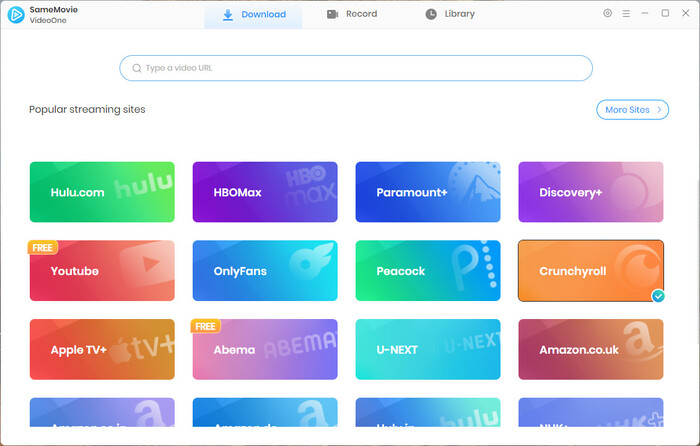Click the search magnifier icon
The image size is (700, 446).
(x=137, y=68)
